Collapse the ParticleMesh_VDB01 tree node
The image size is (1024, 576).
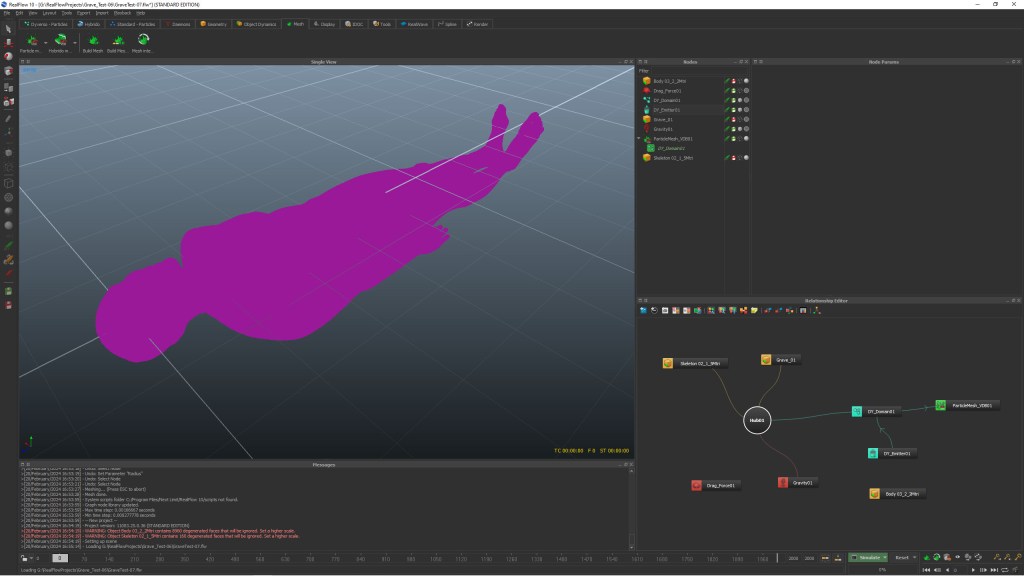[639, 138]
